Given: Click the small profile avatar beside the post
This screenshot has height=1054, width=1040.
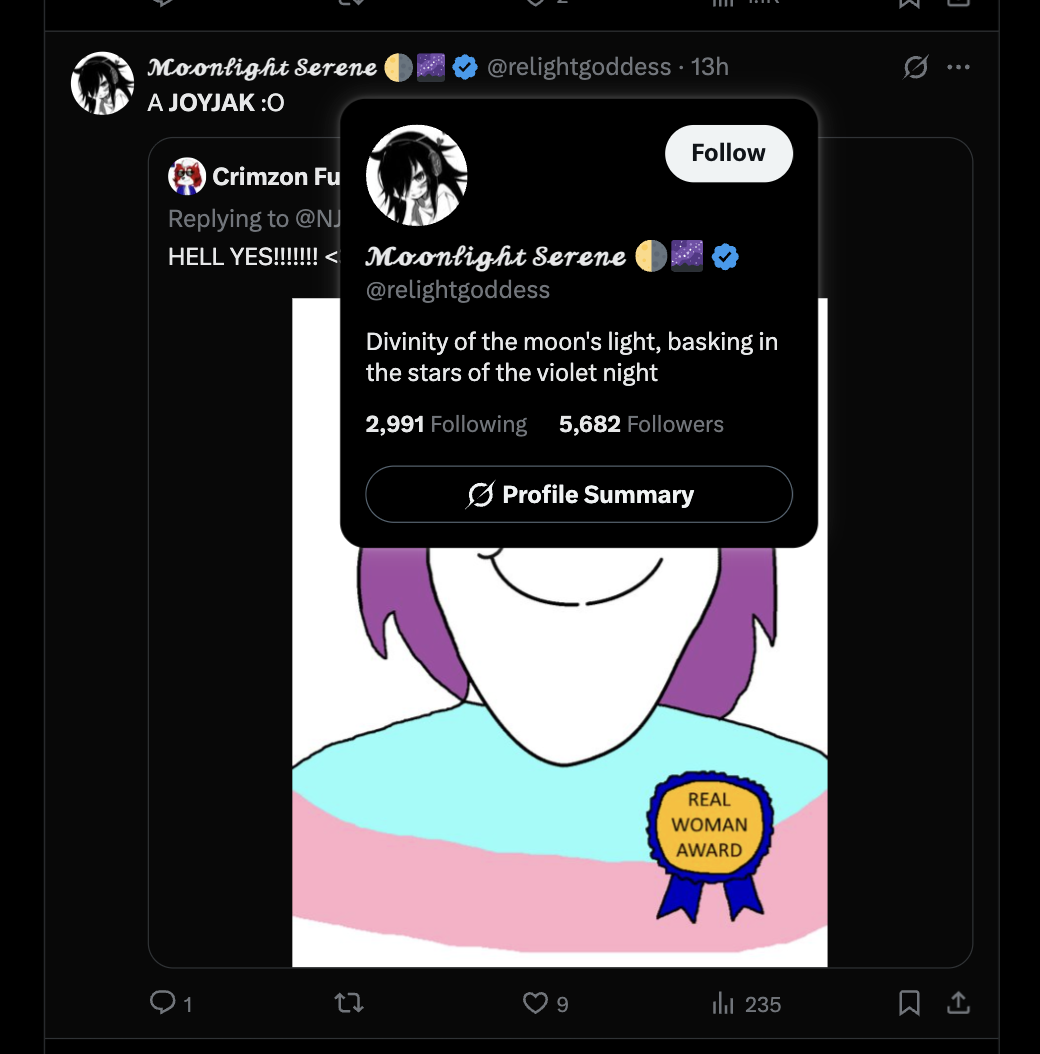Looking at the screenshot, I should click(x=102, y=83).
